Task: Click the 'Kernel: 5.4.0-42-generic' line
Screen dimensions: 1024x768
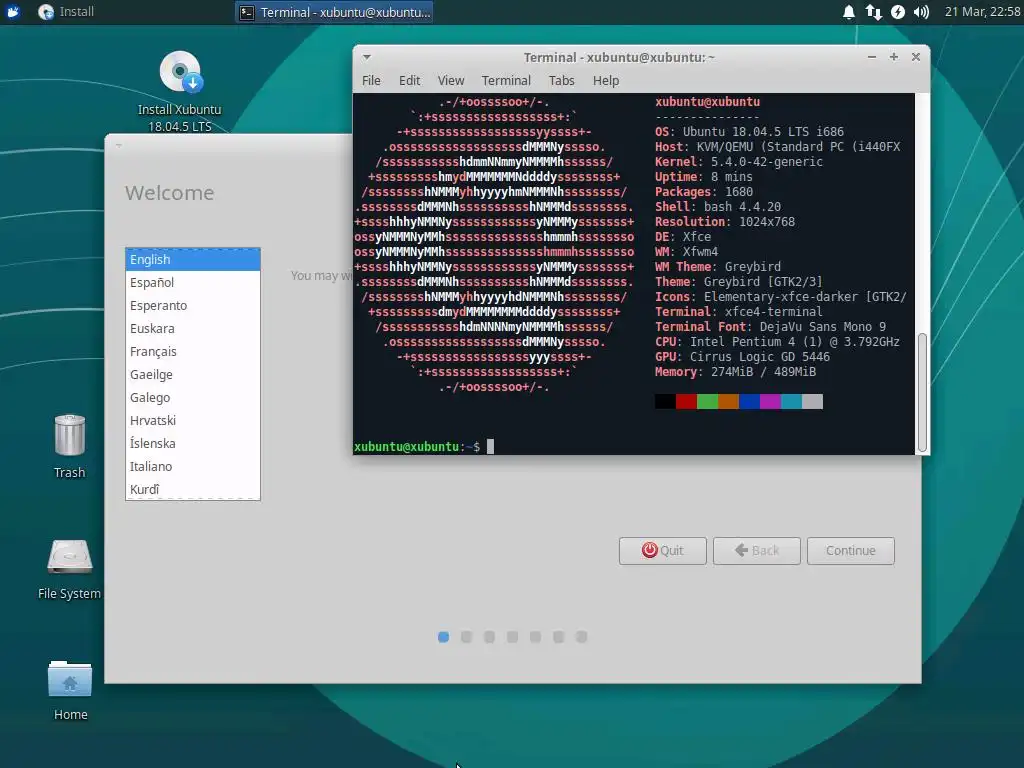Action: point(739,161)
